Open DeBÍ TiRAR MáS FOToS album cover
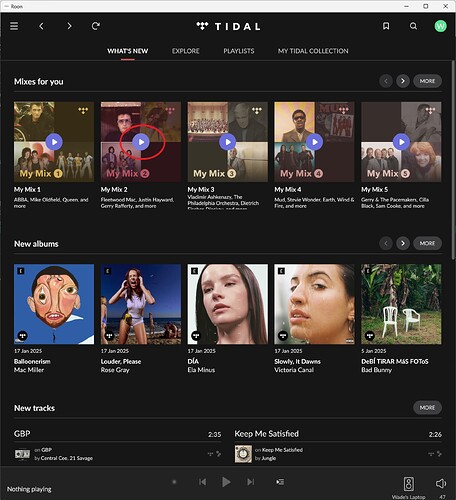 pos(401,304)
